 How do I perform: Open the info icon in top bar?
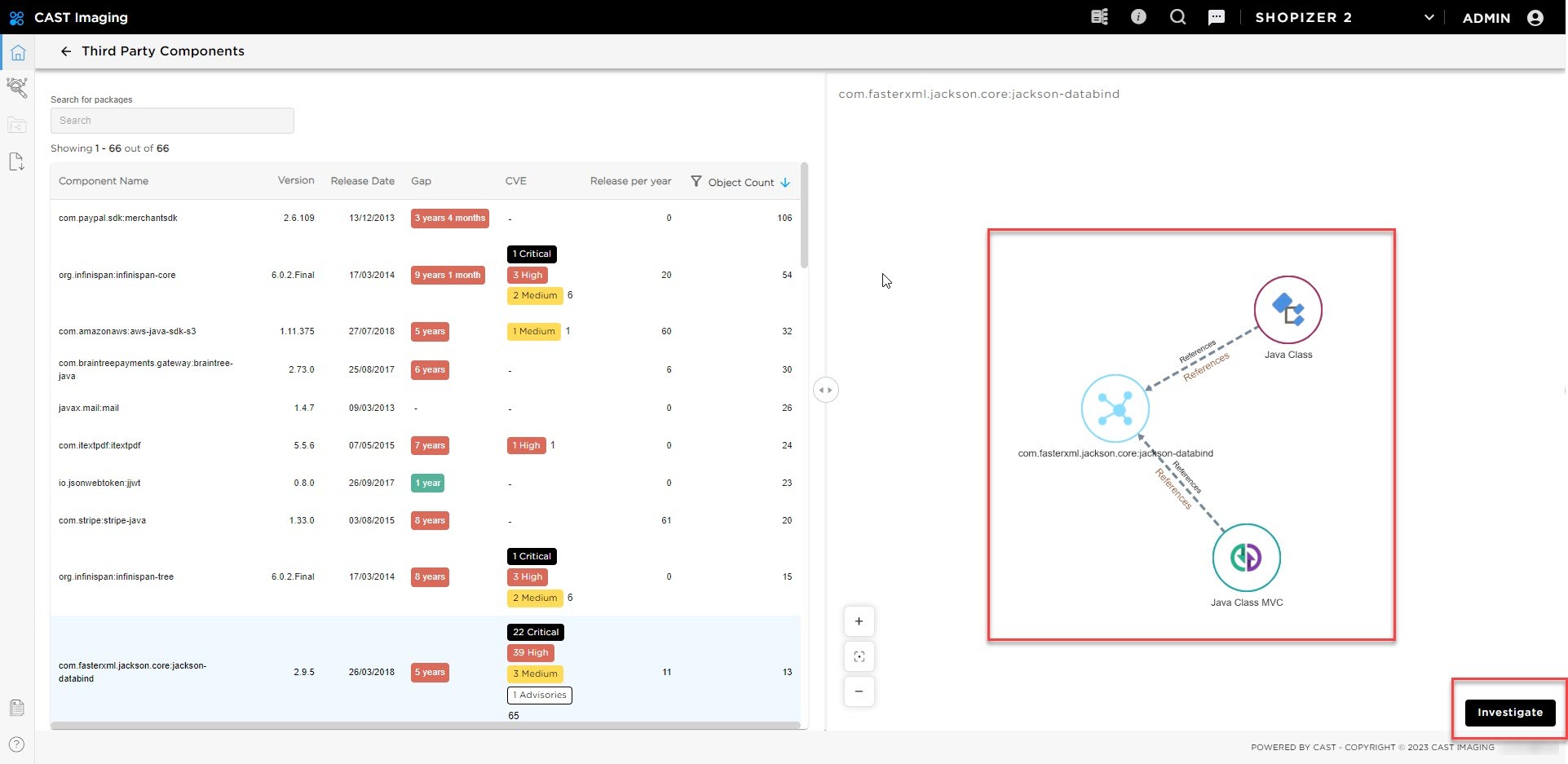tap(1138, 17)
